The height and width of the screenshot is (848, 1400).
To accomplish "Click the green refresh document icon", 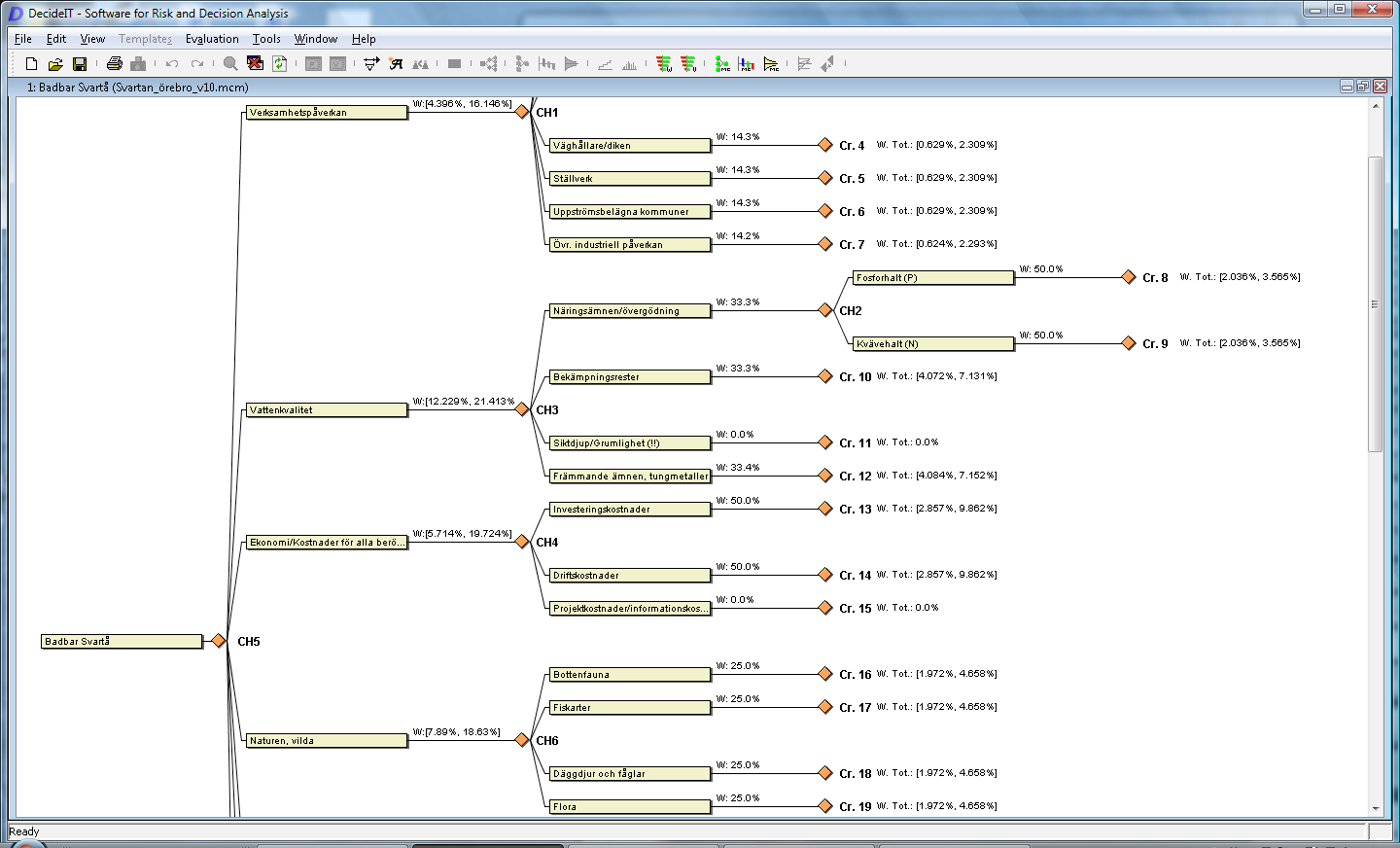I will point(280,64).
